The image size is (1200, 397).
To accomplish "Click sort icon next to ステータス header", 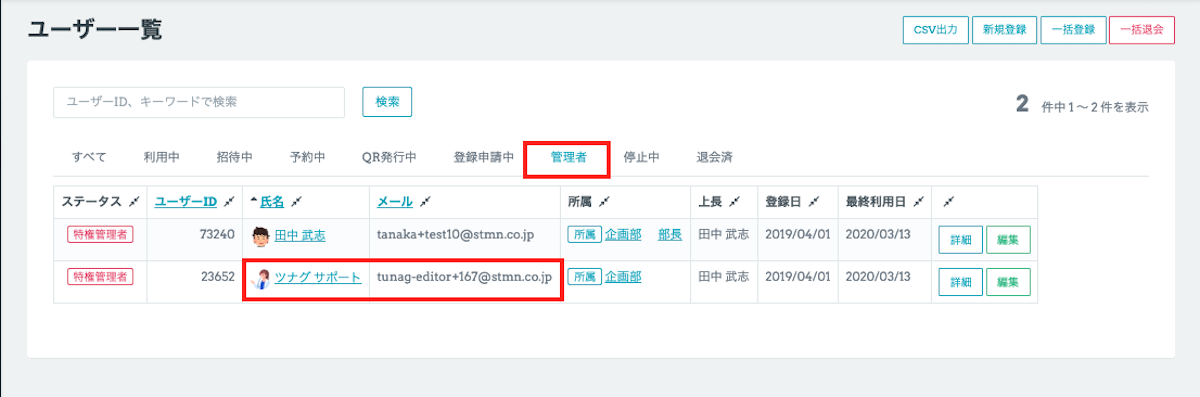I will click(x=134, y=202).
